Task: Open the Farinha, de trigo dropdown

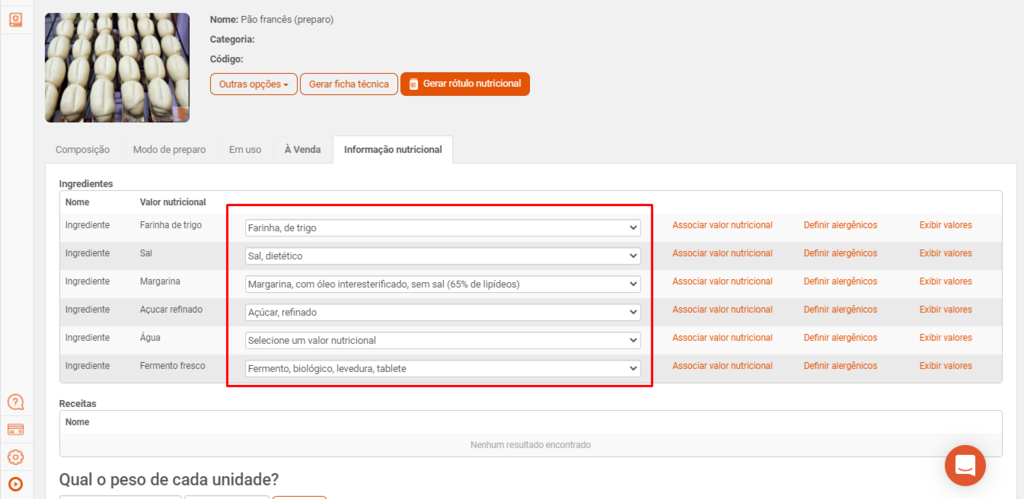Action: 443,228
